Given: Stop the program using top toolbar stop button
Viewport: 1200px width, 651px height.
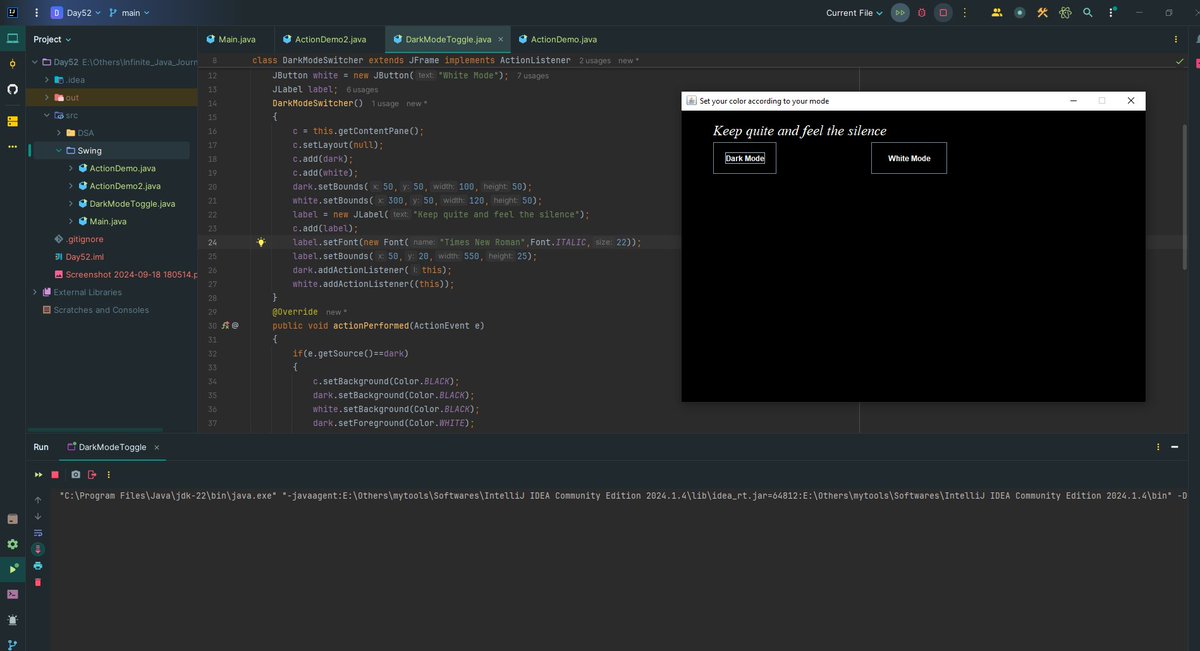Looking at the screenshot, I should click(x=942, y=13).
